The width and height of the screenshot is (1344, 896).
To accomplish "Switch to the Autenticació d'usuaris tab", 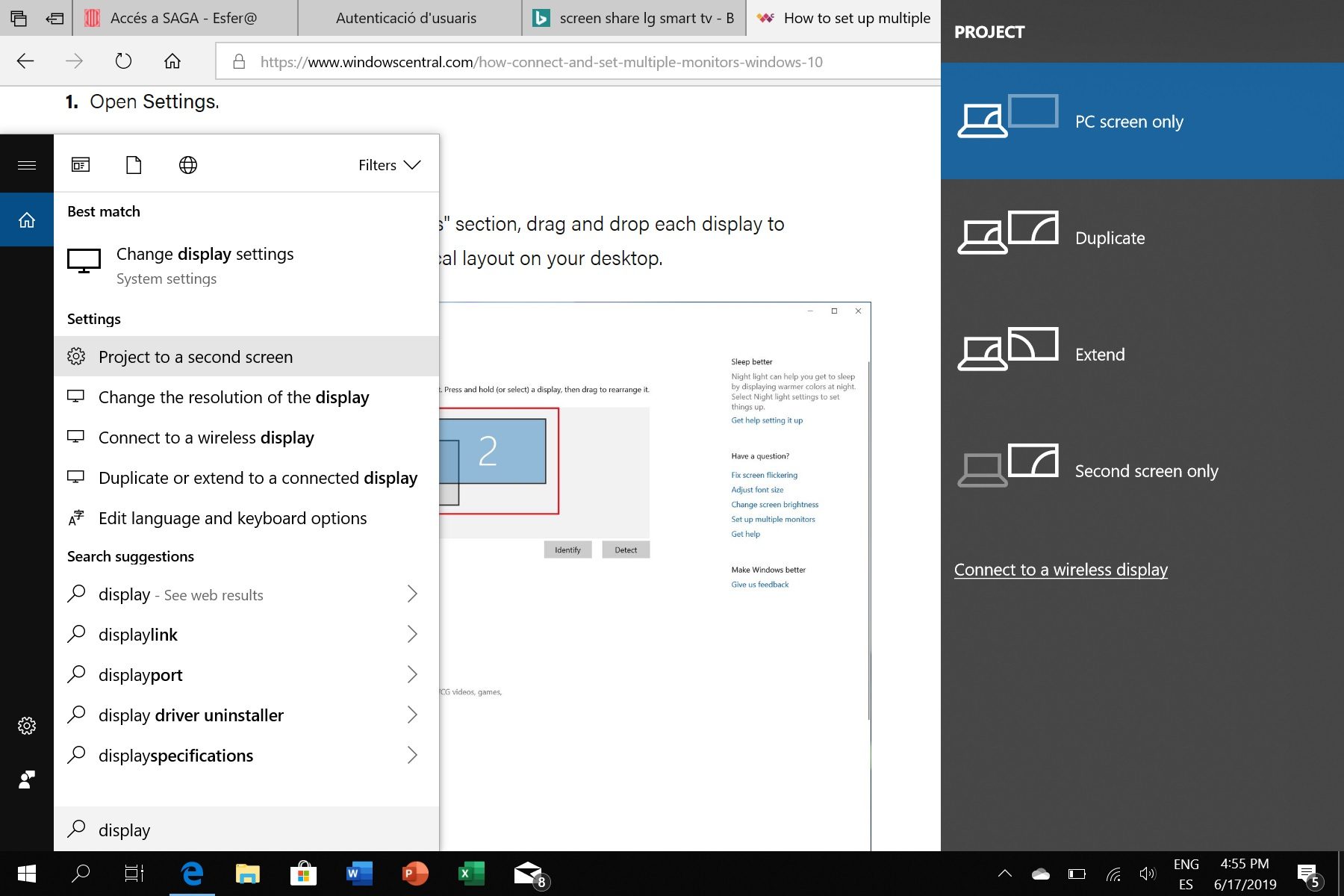I will [x=406, y=18].
